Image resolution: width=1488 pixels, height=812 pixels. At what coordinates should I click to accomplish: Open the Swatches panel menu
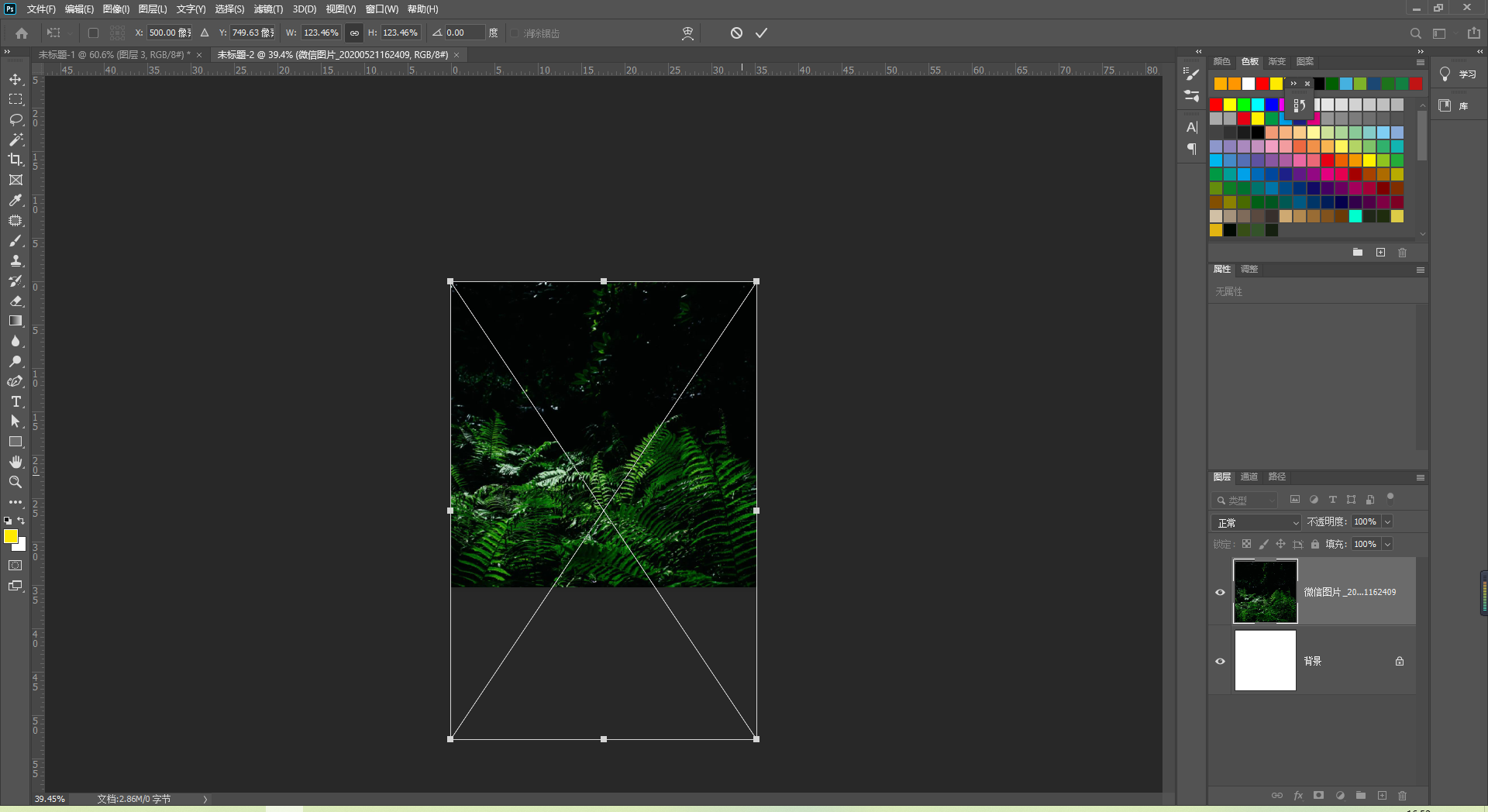[1421, 62]
